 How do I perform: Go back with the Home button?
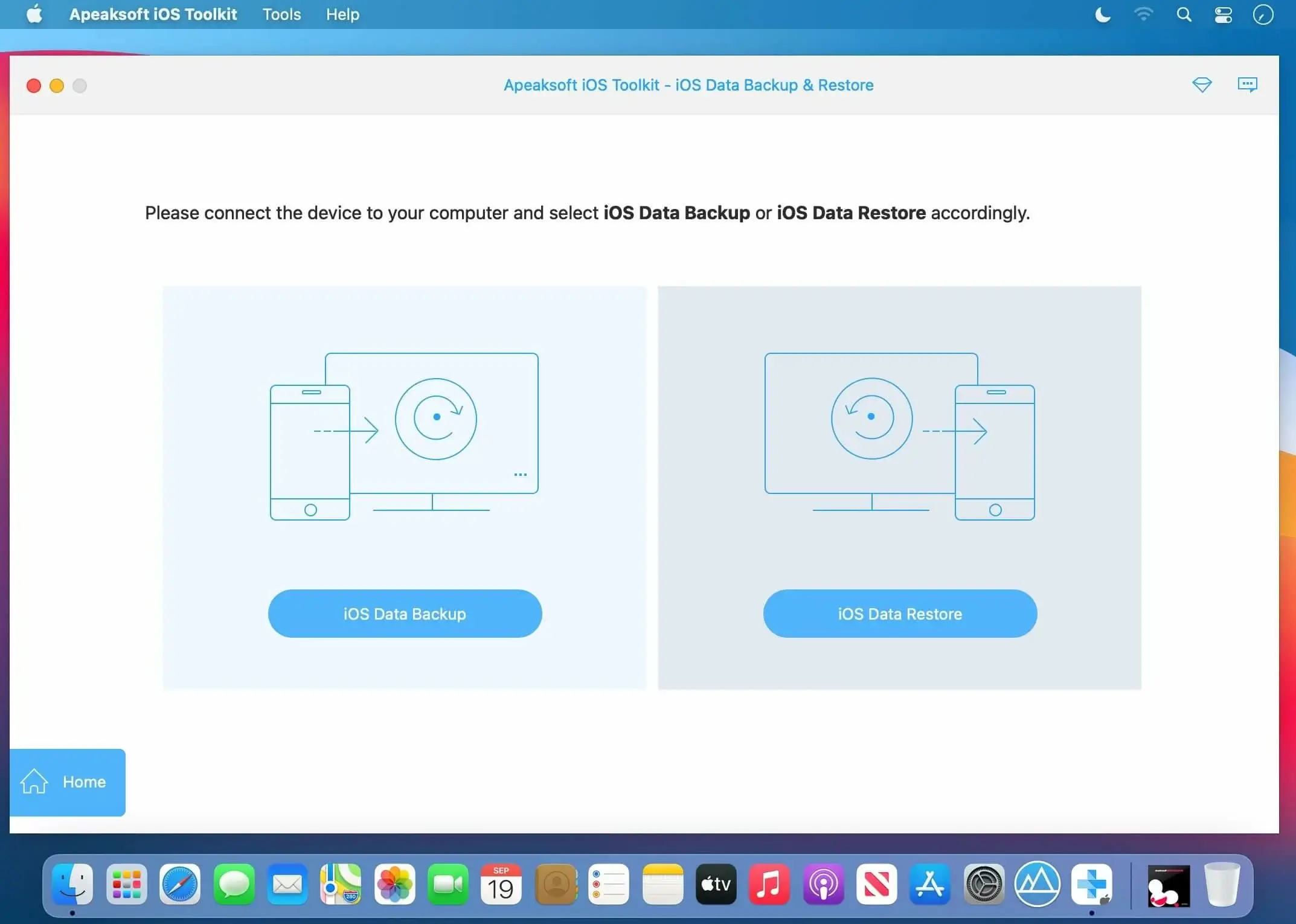point(67,782)
